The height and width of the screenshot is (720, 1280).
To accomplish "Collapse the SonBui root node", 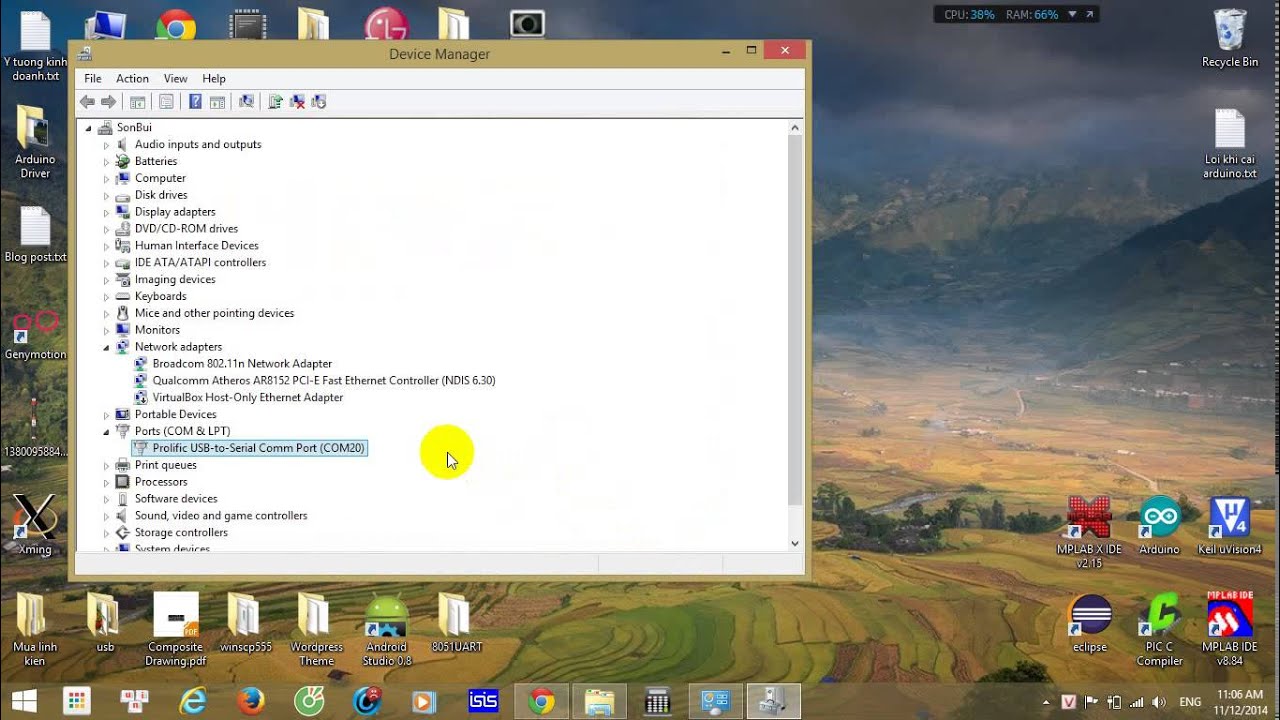I will point(88,128).
